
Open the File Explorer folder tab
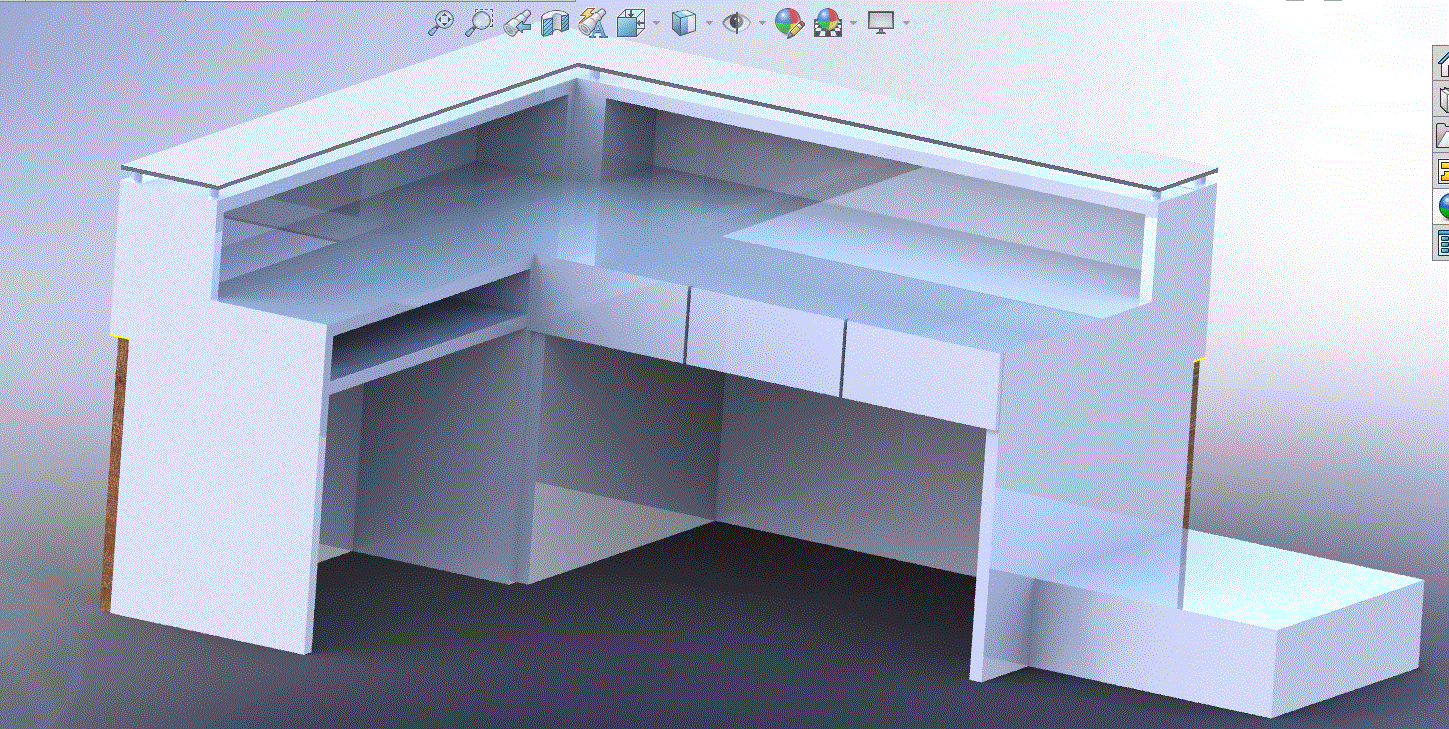(x=1442, y=135)
